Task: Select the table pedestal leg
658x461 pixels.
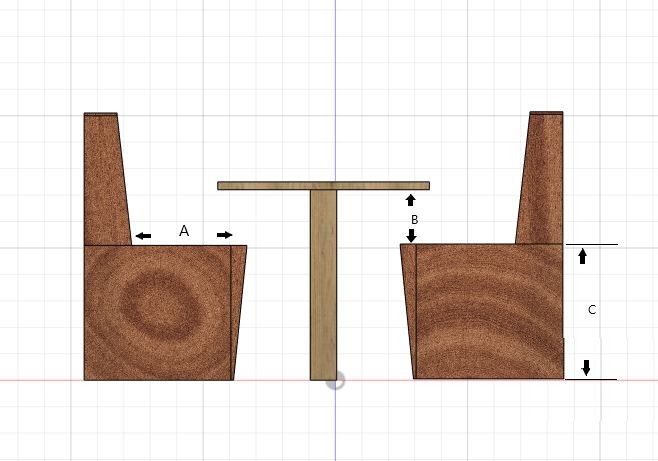Action: click(324, 285)
